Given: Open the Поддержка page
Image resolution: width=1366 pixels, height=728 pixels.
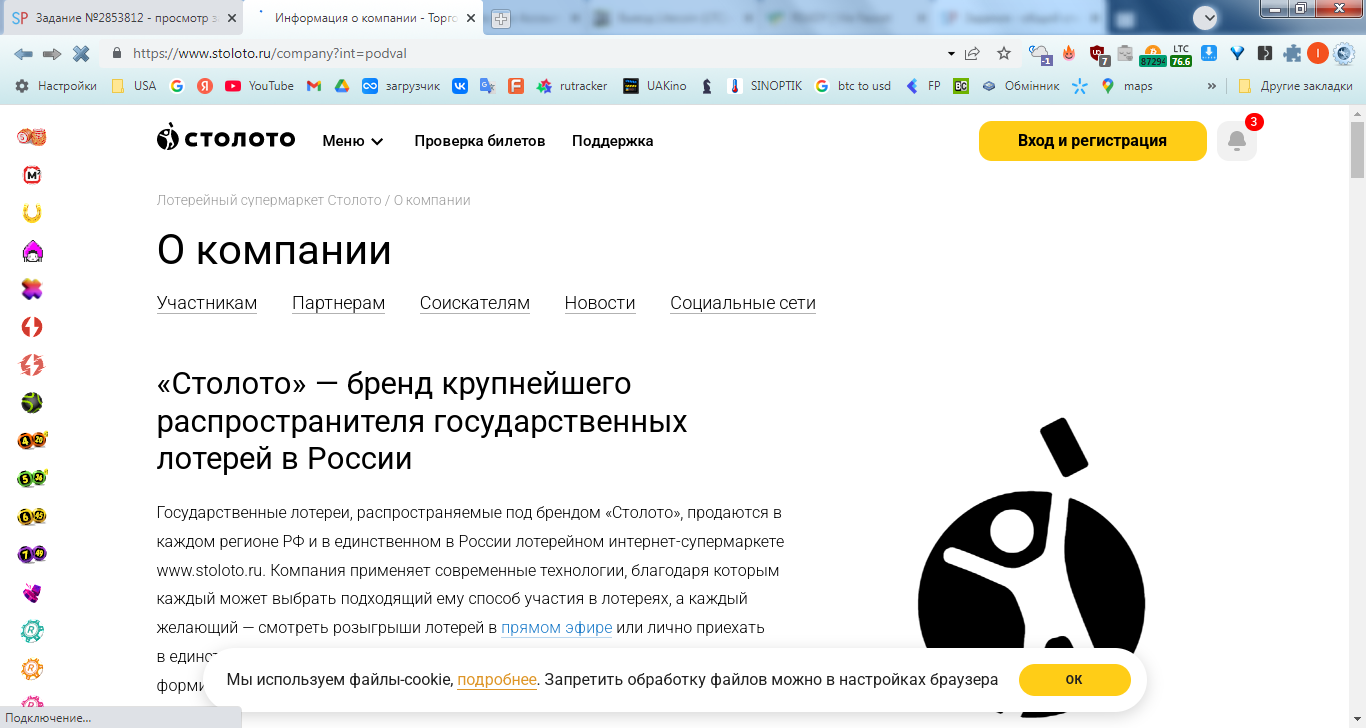Looking at the screenshot, I should (x=613, y=141).
